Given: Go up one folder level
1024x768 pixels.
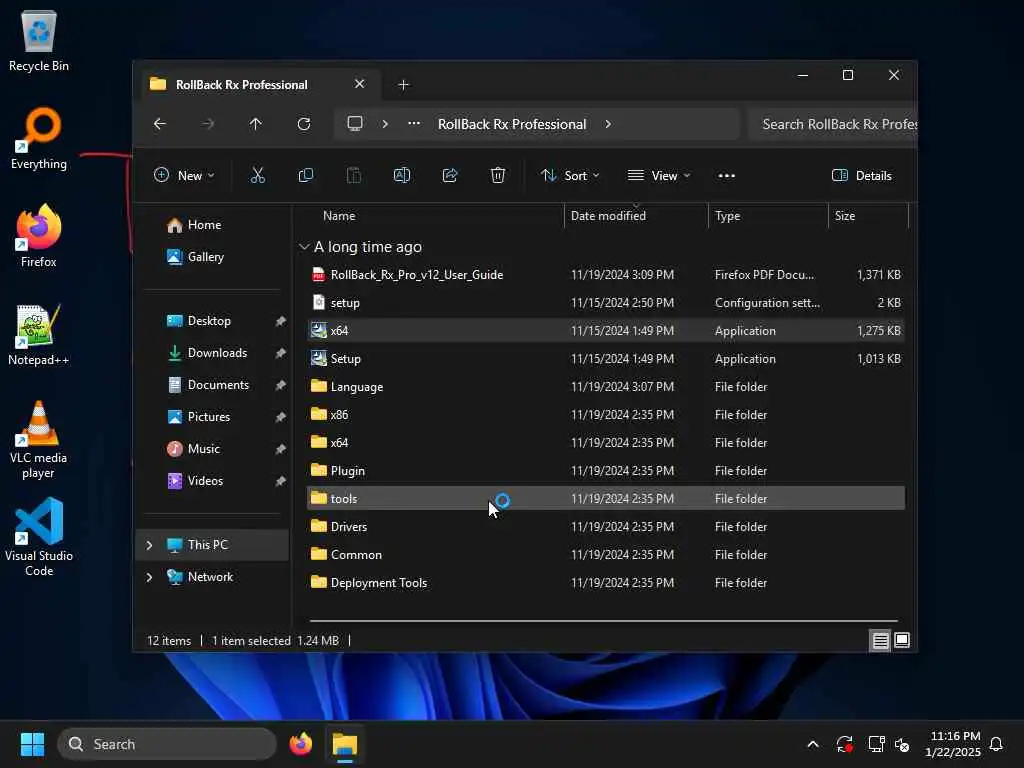Looking at the screenshot, I should [255, 124].
